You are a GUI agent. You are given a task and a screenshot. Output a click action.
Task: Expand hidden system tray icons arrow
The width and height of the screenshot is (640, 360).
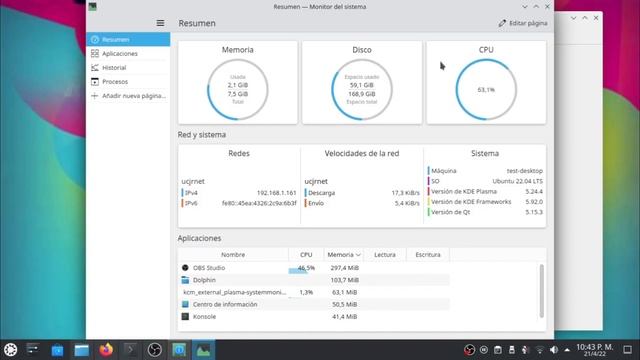click(567, 350)
